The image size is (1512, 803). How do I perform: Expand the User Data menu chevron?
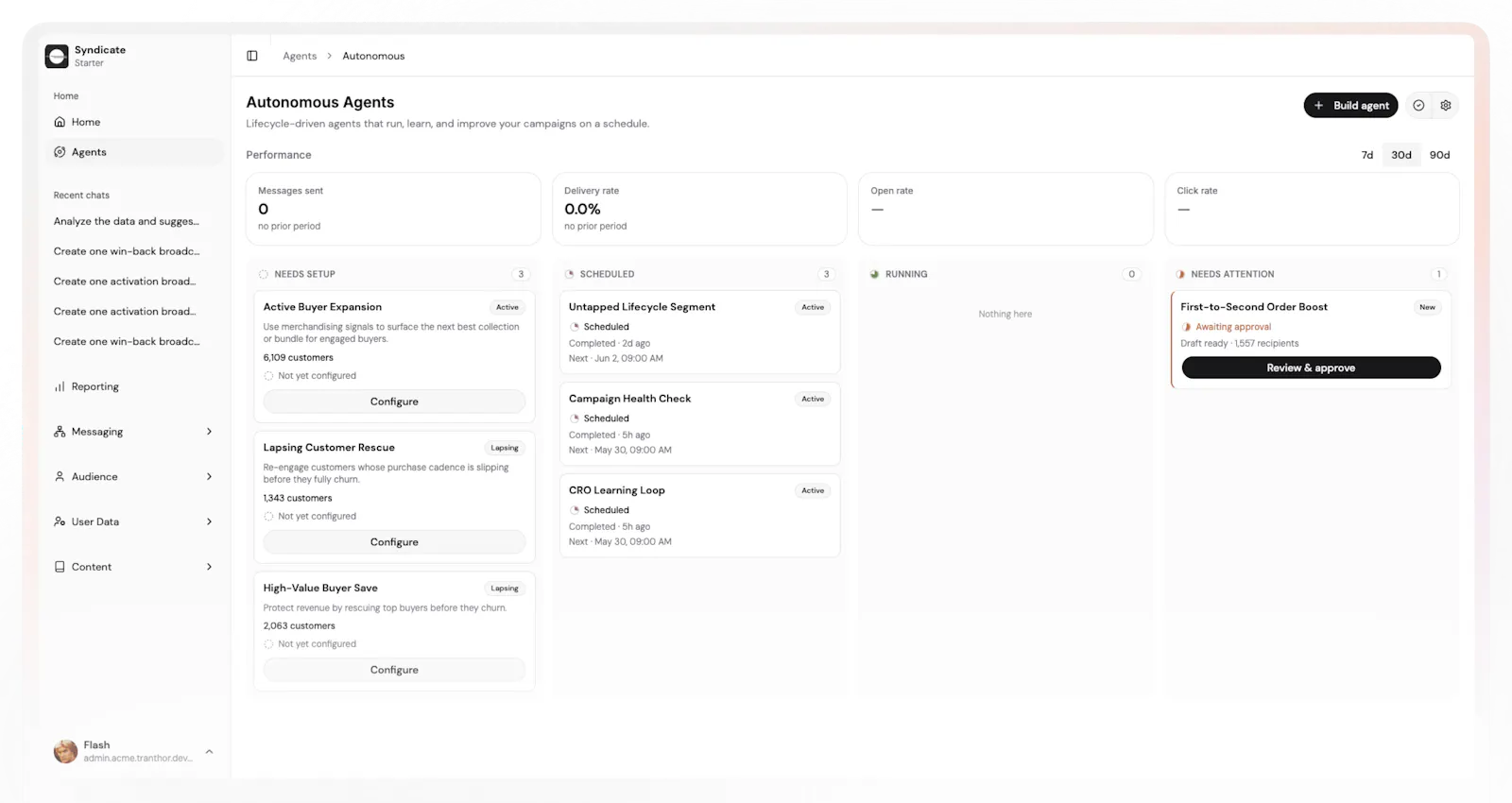click(x=209, y=521)
